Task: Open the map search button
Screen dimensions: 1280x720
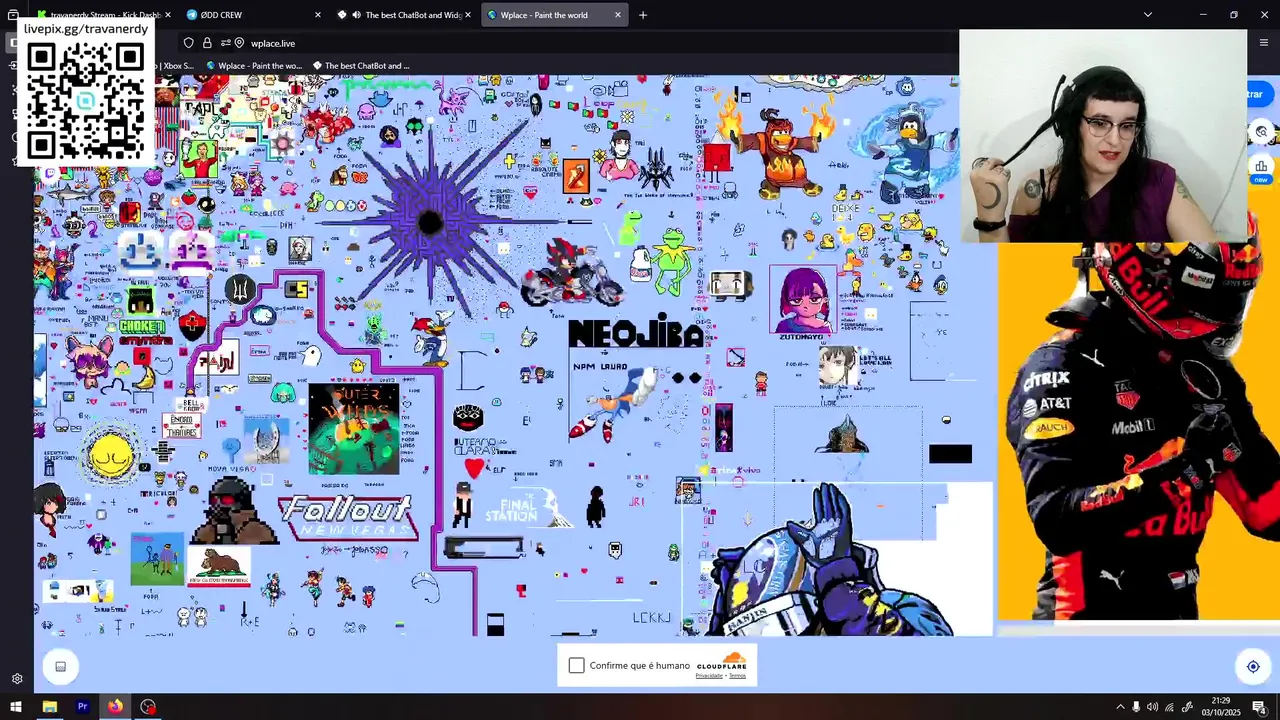Action: 1262,132
